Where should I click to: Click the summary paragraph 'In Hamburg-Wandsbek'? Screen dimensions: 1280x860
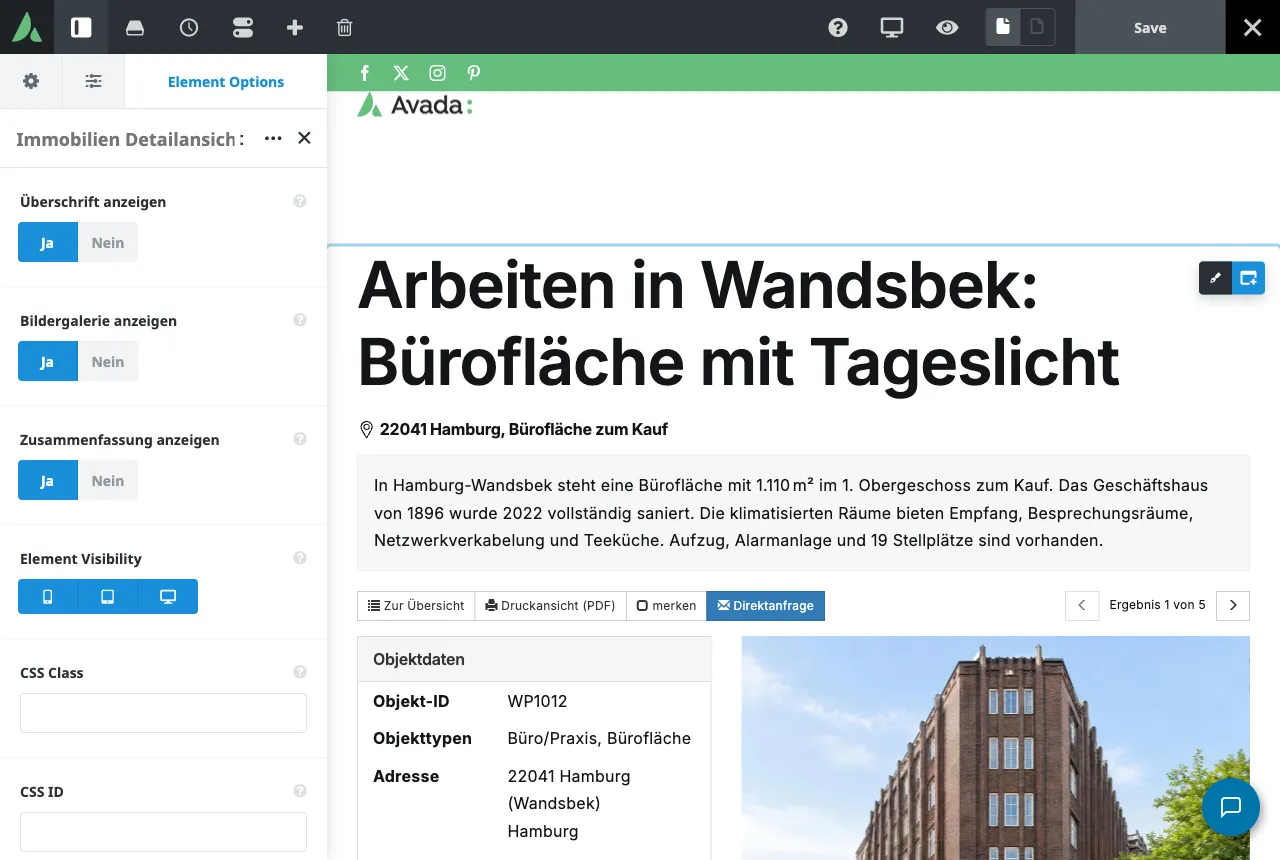click(x=803, y=513)
